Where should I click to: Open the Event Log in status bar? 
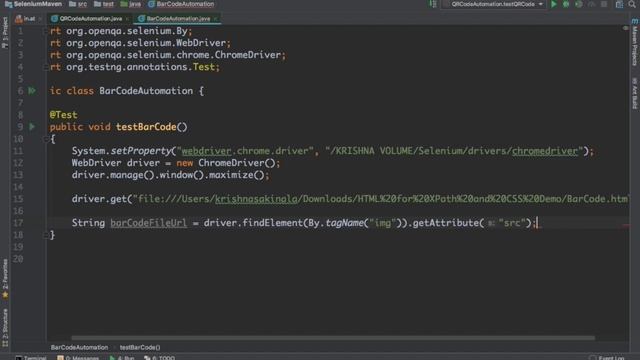click(x=607, y=358)
